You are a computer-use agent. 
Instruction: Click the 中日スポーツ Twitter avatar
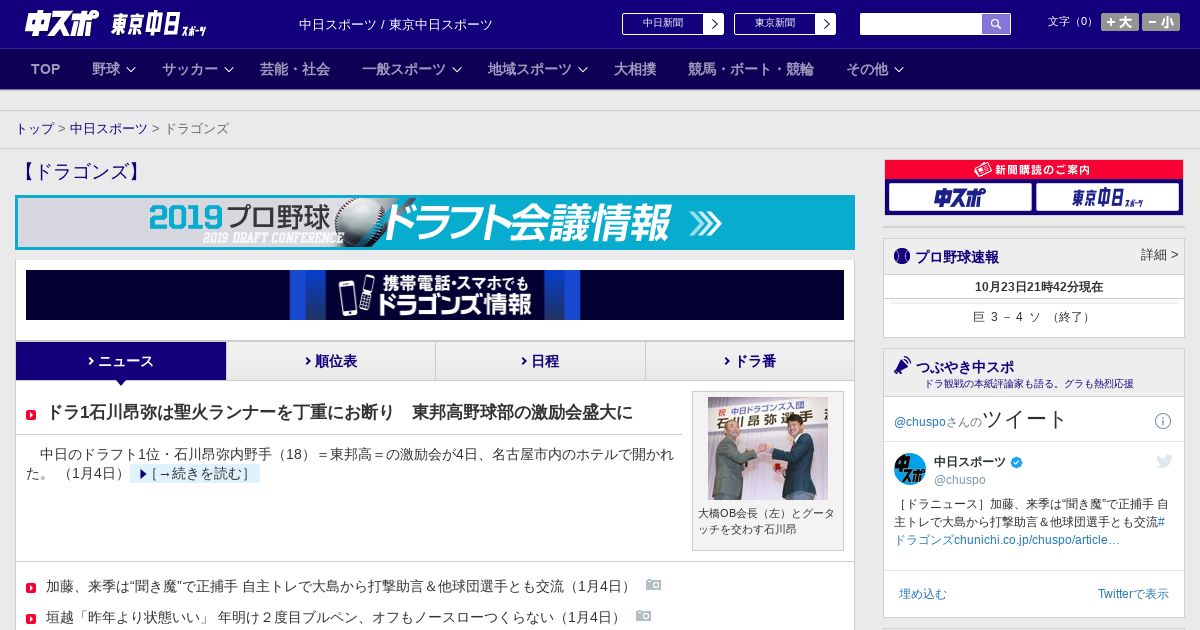click(910, 469)
